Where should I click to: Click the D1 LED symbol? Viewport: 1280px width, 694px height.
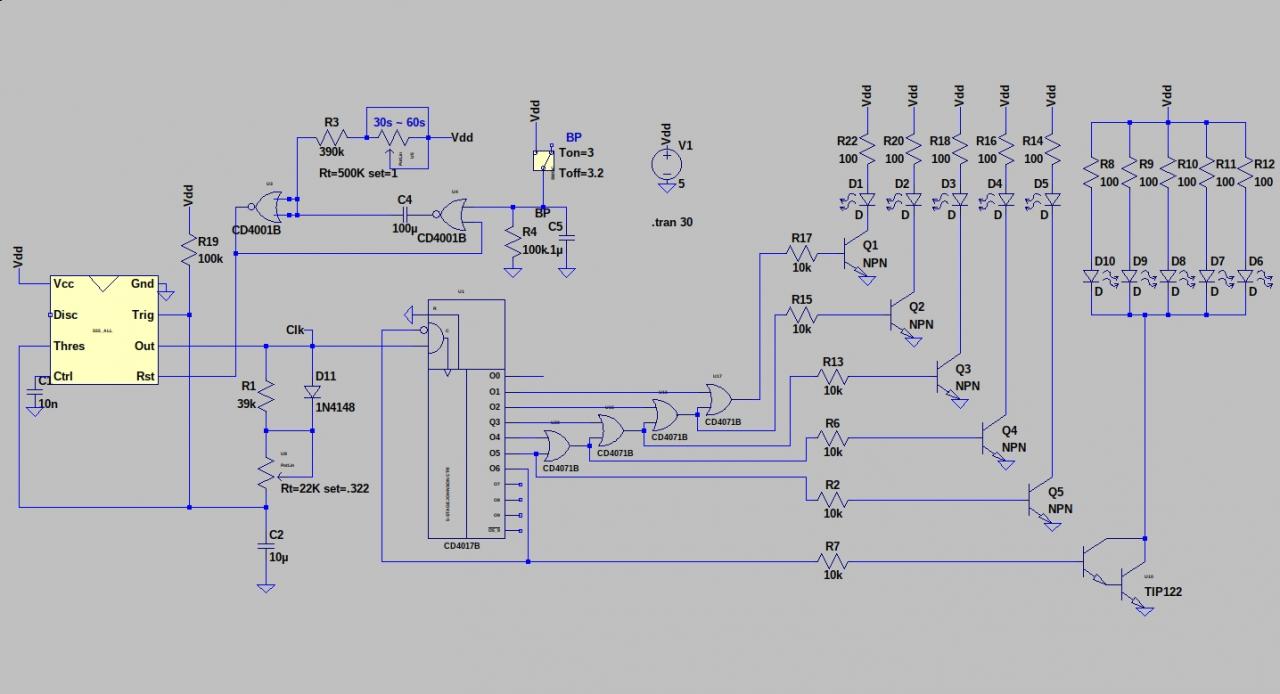[x=866, y=200]
